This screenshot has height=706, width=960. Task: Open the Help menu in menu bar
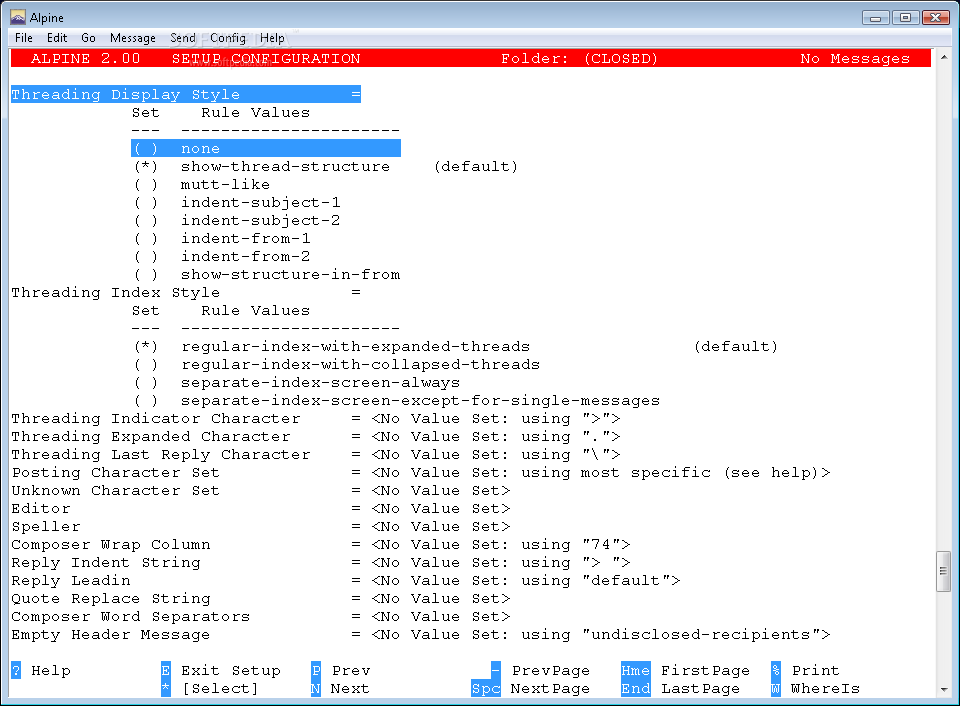[272, 38]
